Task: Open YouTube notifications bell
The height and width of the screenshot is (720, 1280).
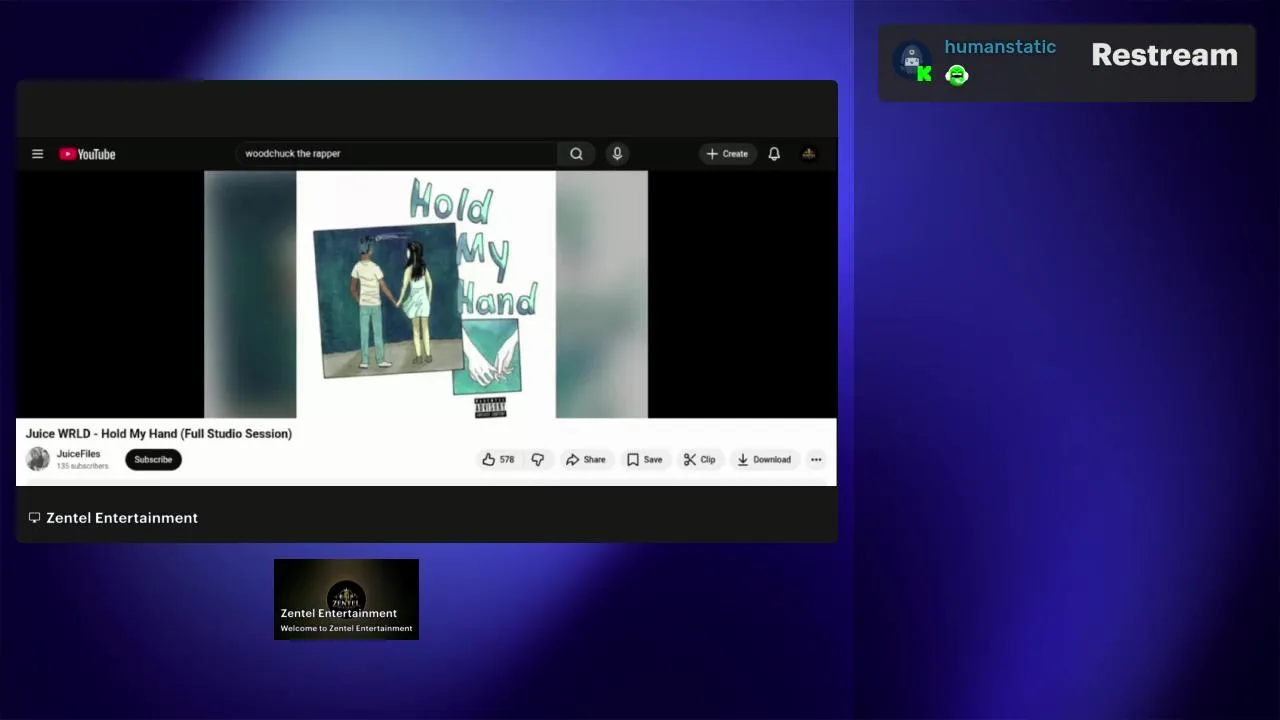Action: click(x=774, y=154)
